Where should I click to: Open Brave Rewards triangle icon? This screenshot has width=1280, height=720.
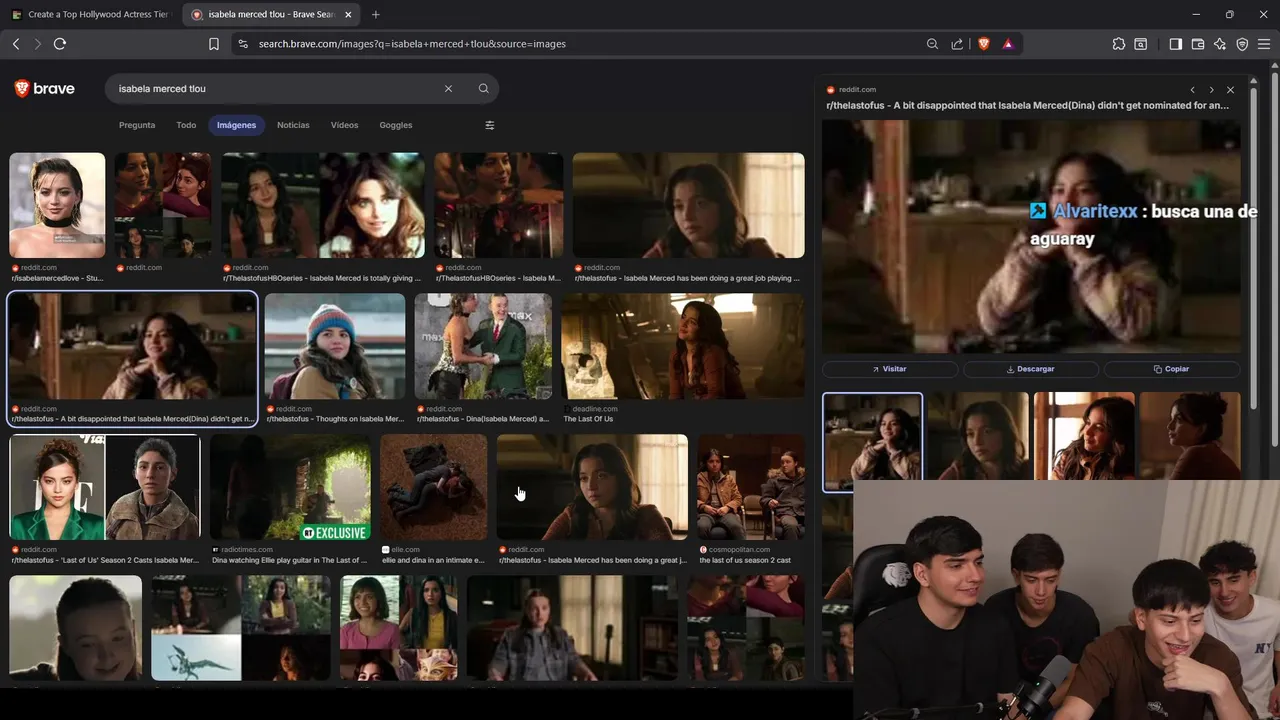click(x=1008, y=44)
